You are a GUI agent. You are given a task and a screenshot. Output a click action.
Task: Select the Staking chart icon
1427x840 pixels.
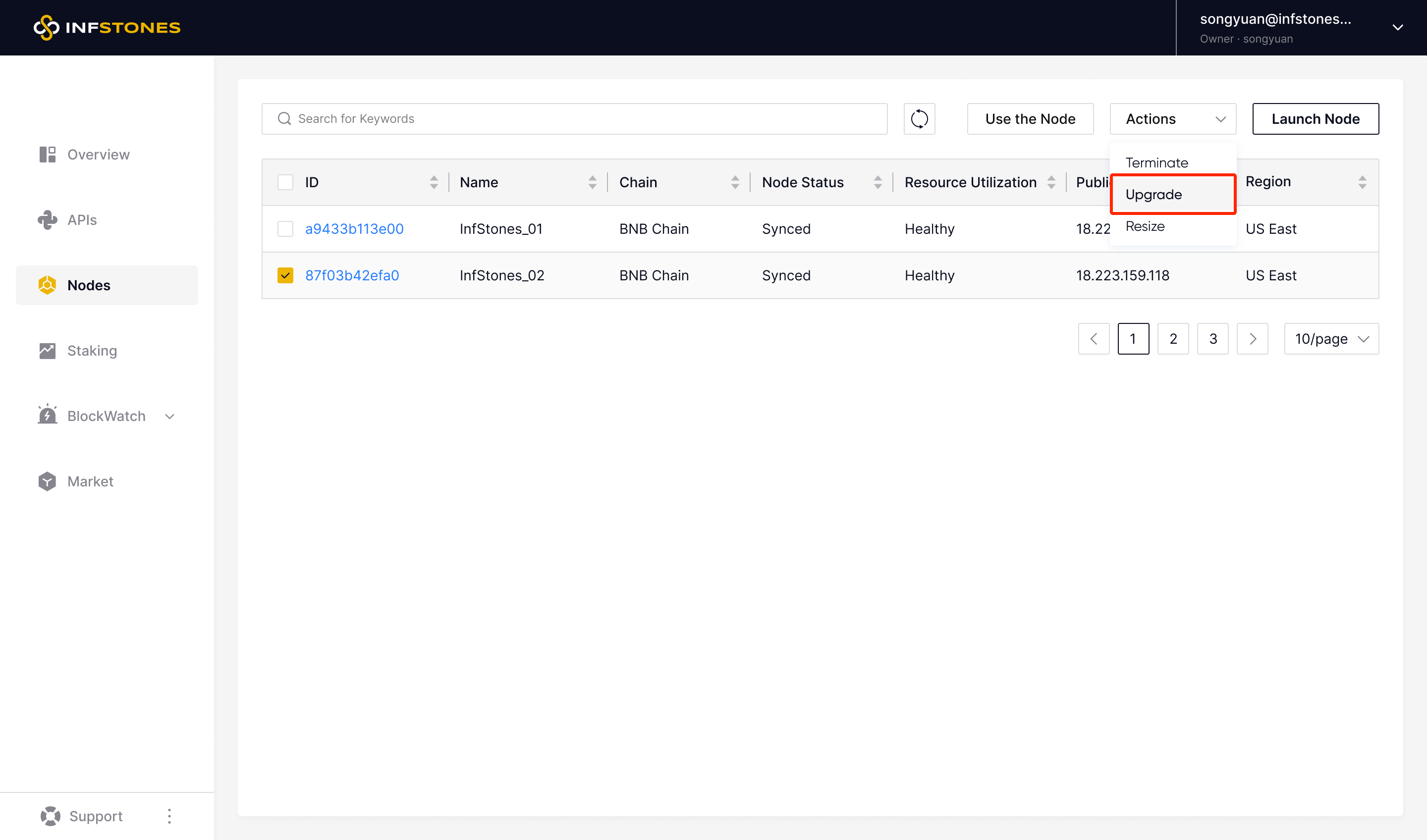click(x=48, y=350)
